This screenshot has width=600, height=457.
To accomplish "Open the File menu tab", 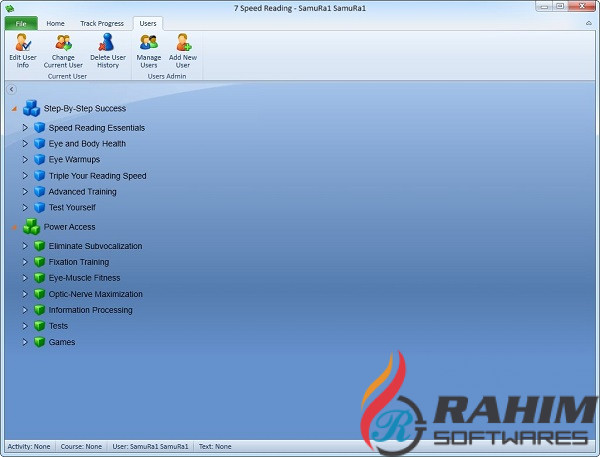I will [x=21, y=23].
